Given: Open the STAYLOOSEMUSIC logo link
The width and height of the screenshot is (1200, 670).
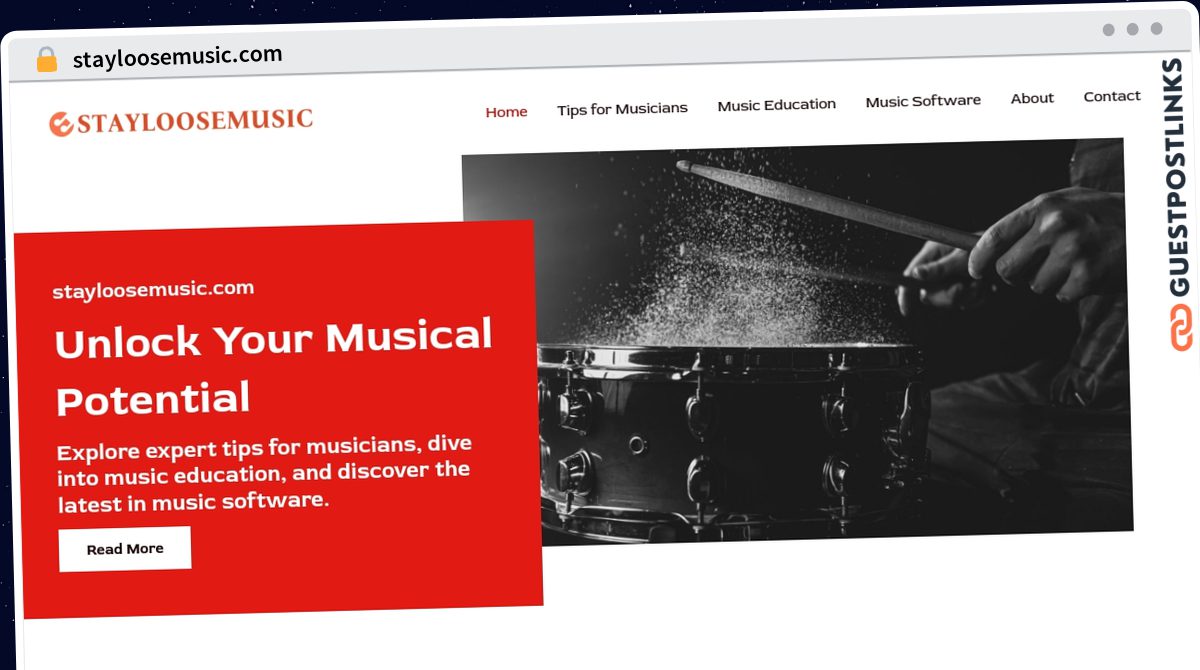Looking at the screenshot, I should [x=181, y=121].
